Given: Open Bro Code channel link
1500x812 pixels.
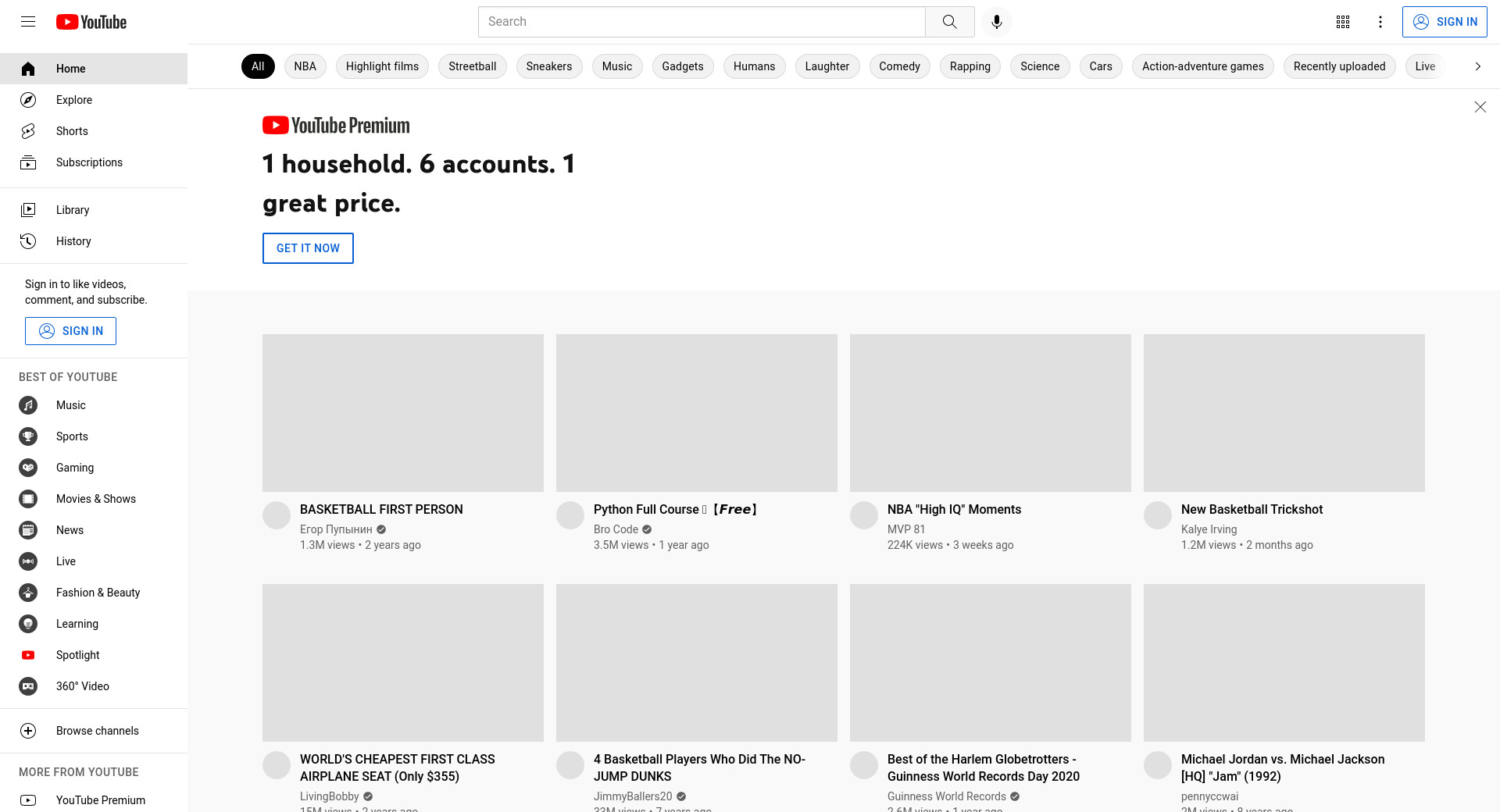Looking at the screenshot, I should click(616, 529).
